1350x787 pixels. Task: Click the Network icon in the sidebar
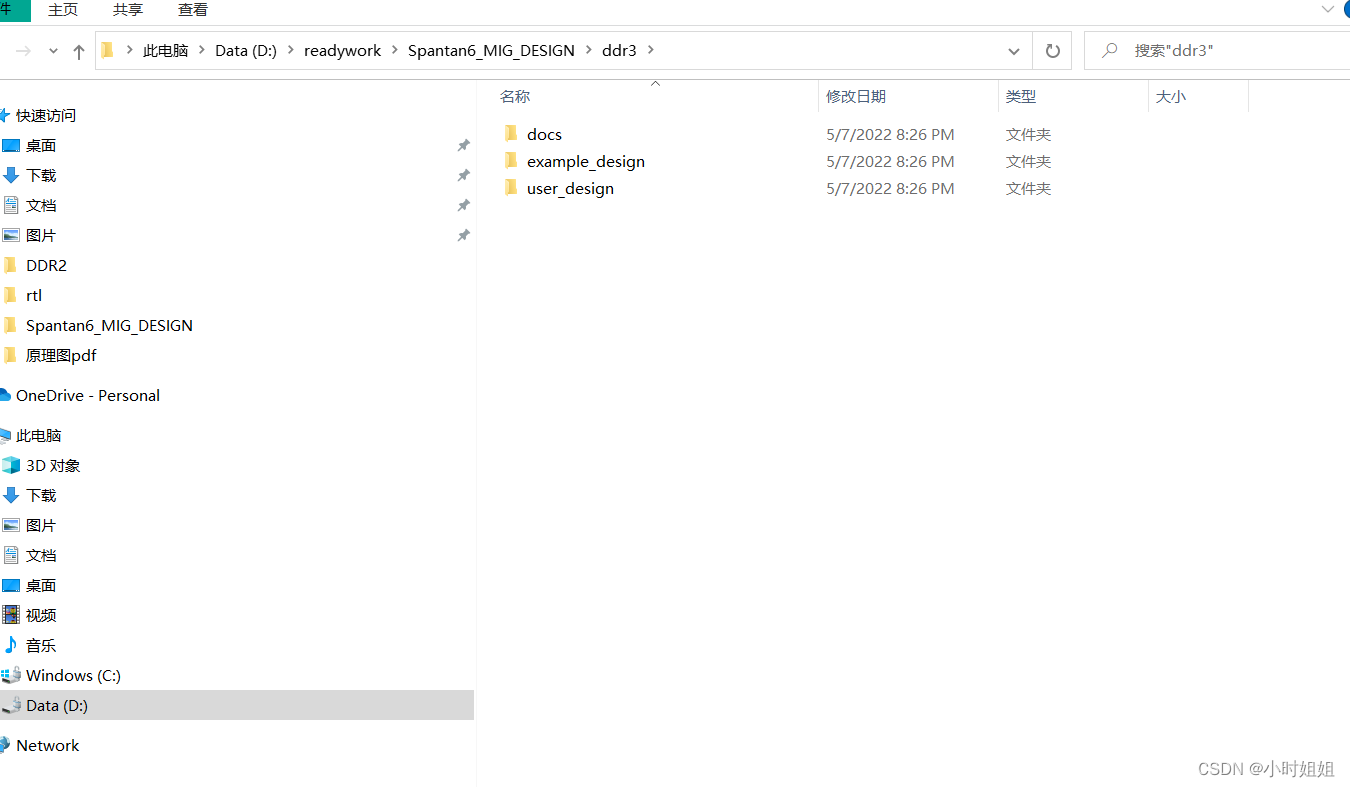point(5,745)
